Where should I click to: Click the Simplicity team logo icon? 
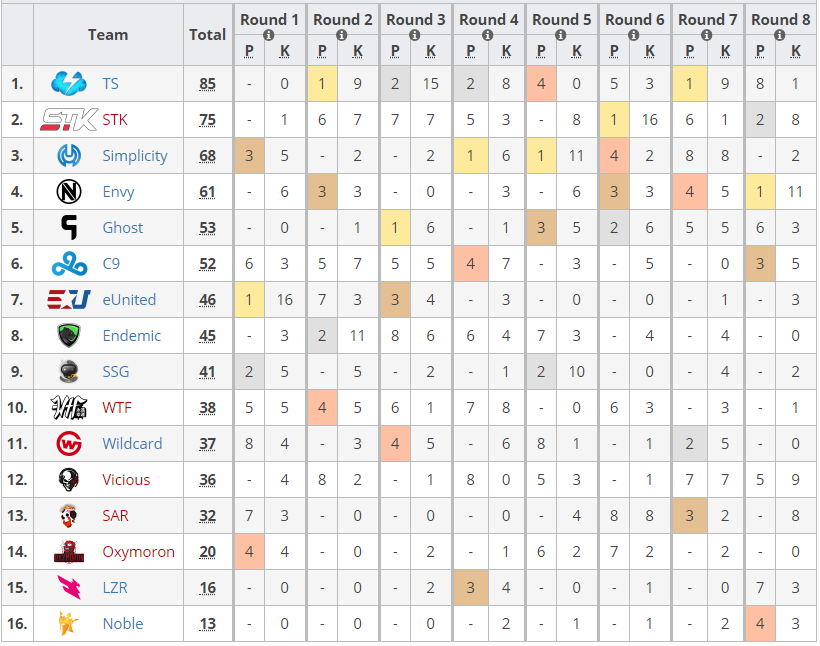click(x=70, y=156)
